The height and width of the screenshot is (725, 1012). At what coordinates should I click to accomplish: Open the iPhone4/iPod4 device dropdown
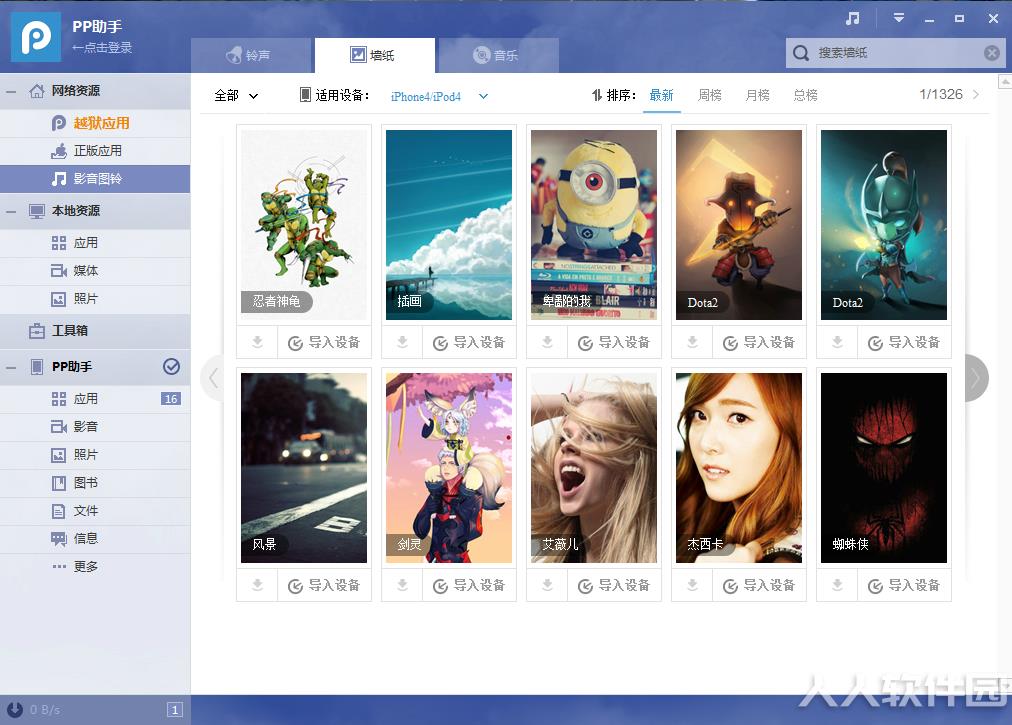coord(439,96)
